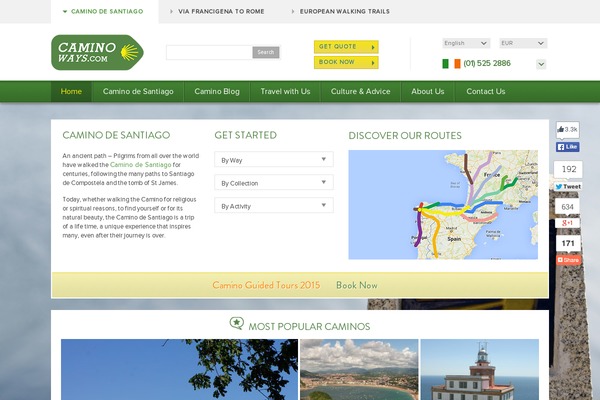The width and height of the screenshot is (600, 400).
Task: Click the Irish flag icon
Action: (451, 64)
